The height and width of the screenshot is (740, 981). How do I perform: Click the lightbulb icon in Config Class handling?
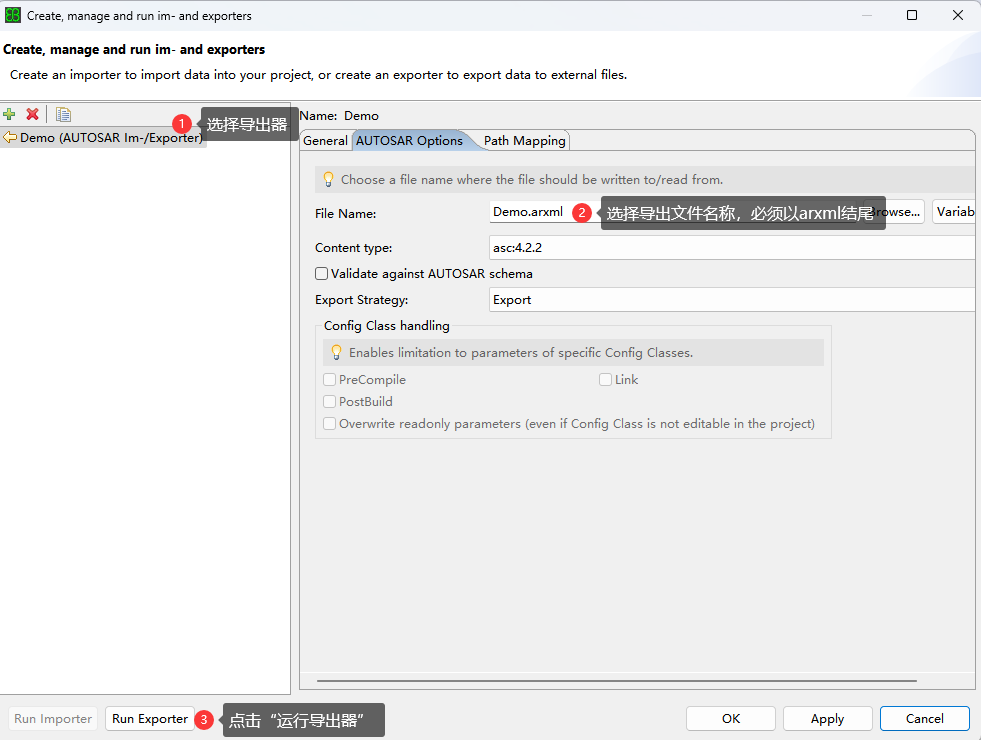click(336, 352)
